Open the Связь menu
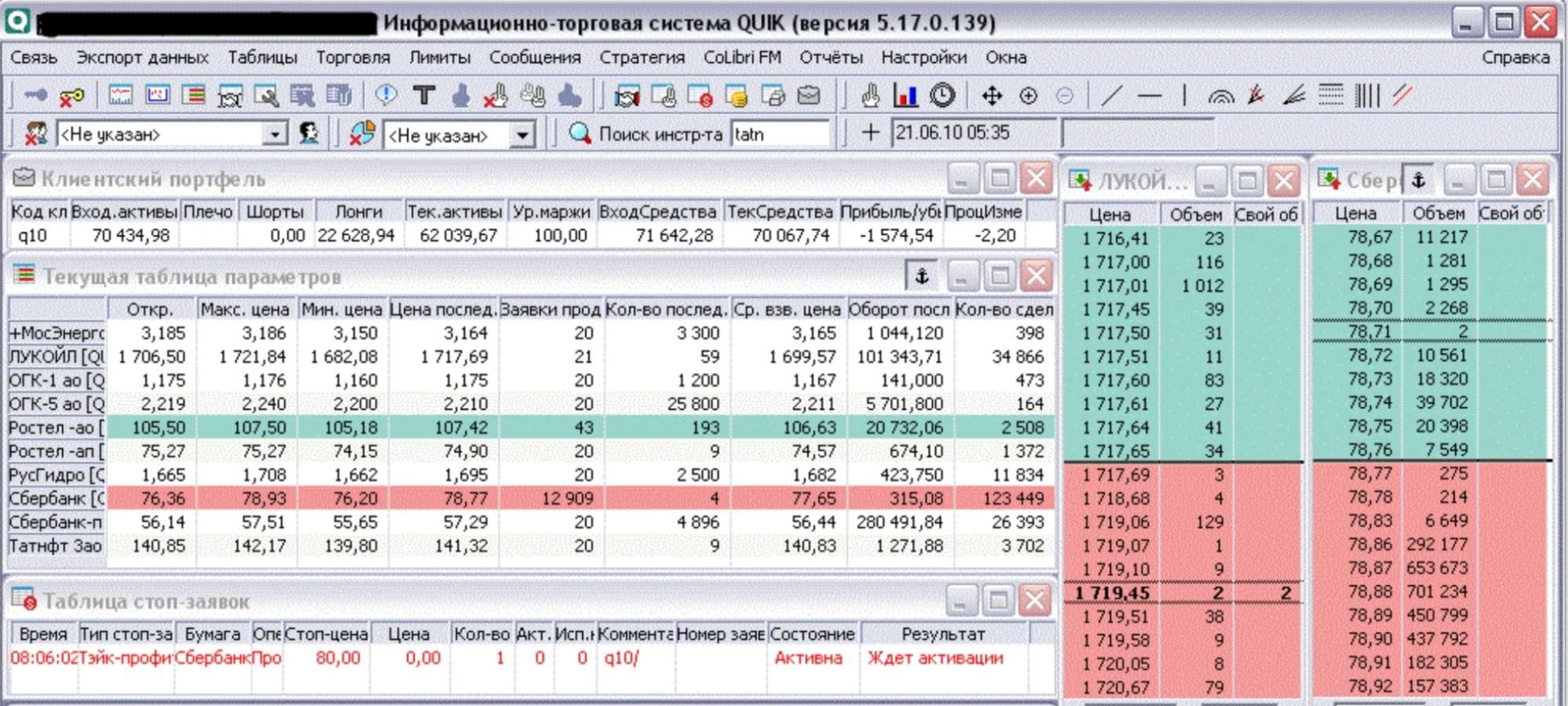The width and height of the screenshot is (1568, 706). coord(34,57)
